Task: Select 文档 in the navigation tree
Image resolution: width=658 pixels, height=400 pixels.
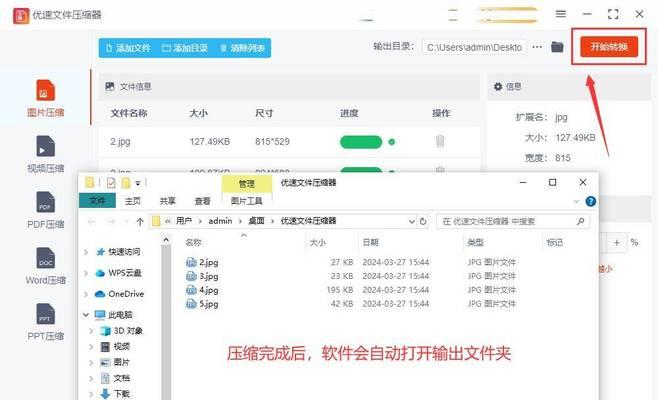Action: click(x=121, y=378)
